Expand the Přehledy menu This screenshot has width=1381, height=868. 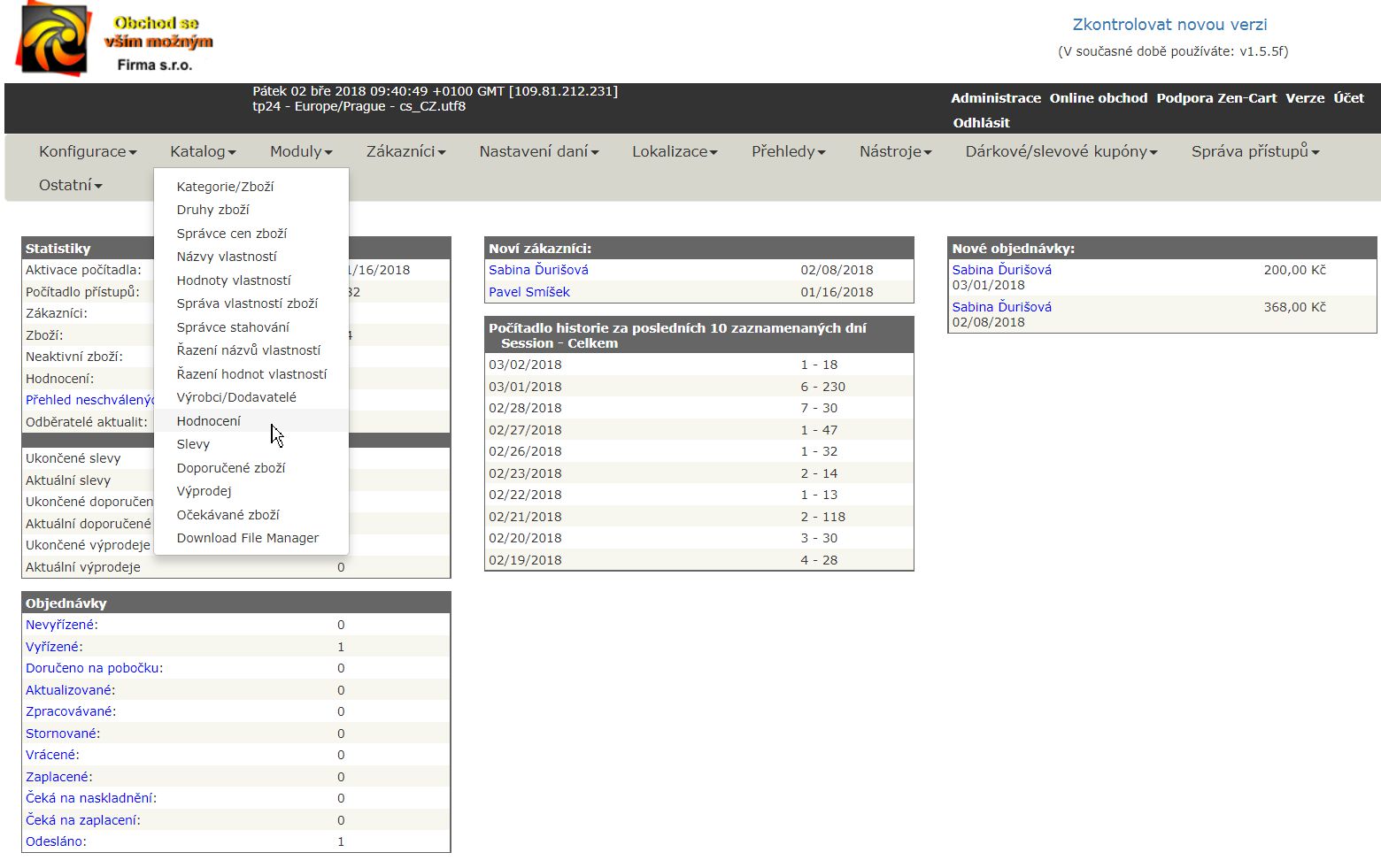(788, 151)
